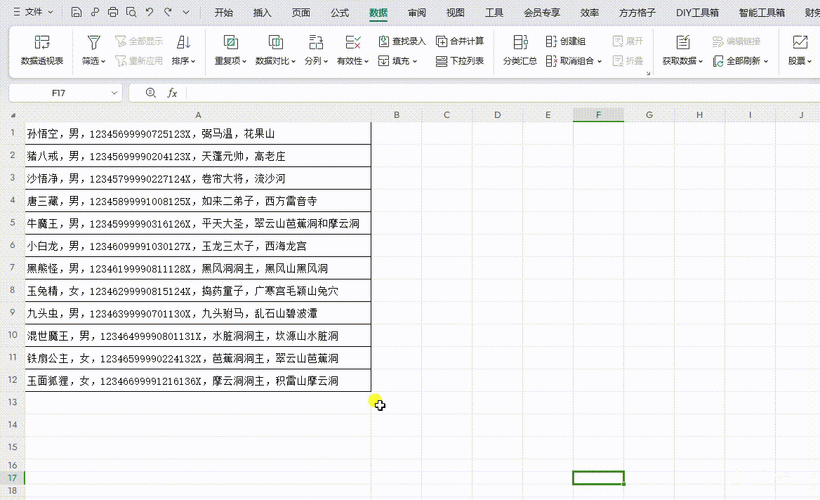Select the cell starting with 牛魔王

(198, 223)
